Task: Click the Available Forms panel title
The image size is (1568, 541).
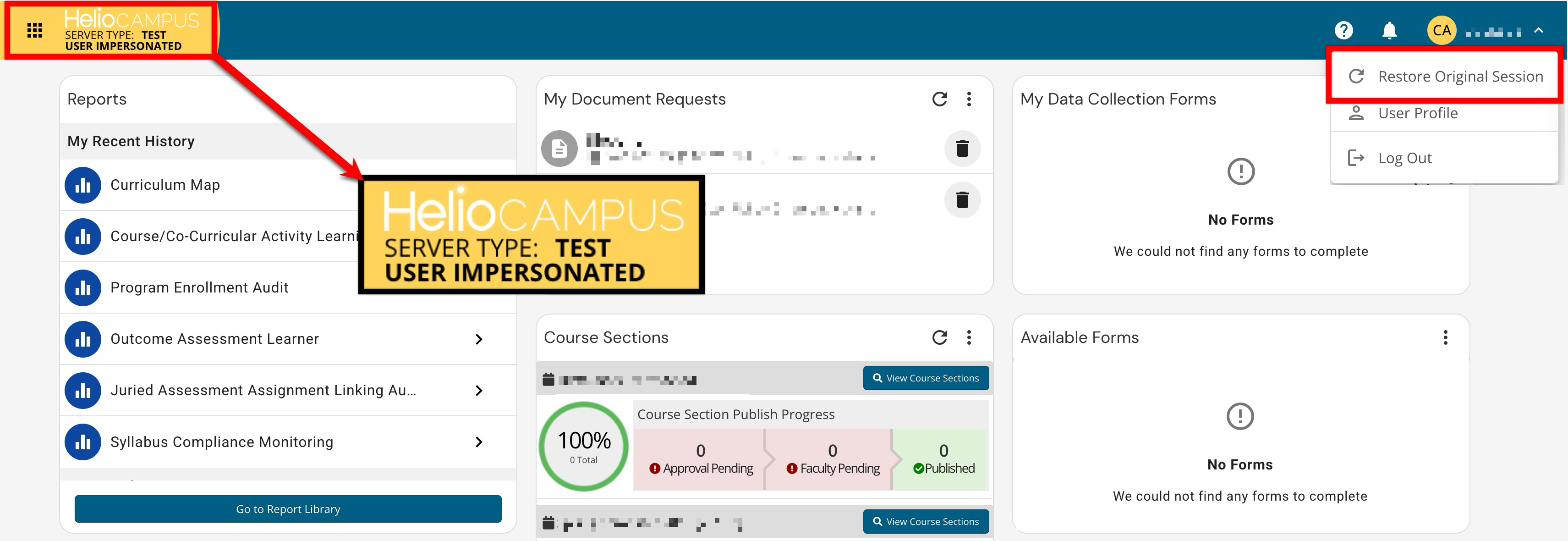Action: pos(1079,337)
